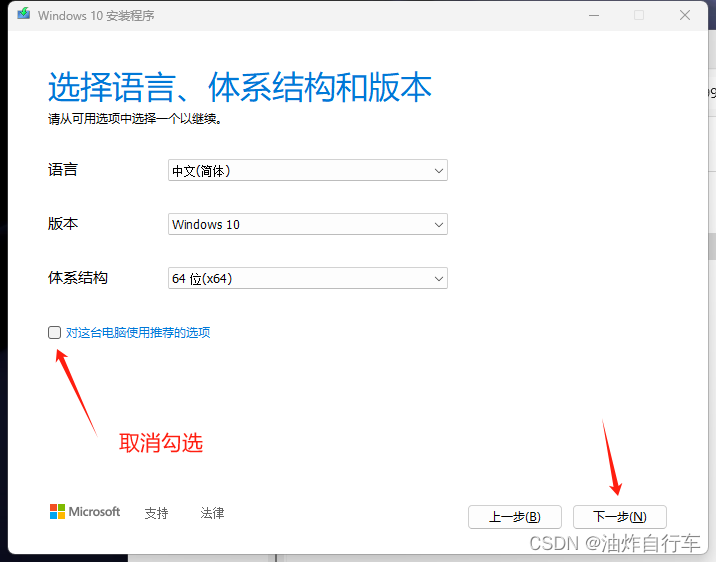Open the 语言 dropdown showing 中文(简体)
The height and width of the screenshot is (562, 716).
pos(308,170)
